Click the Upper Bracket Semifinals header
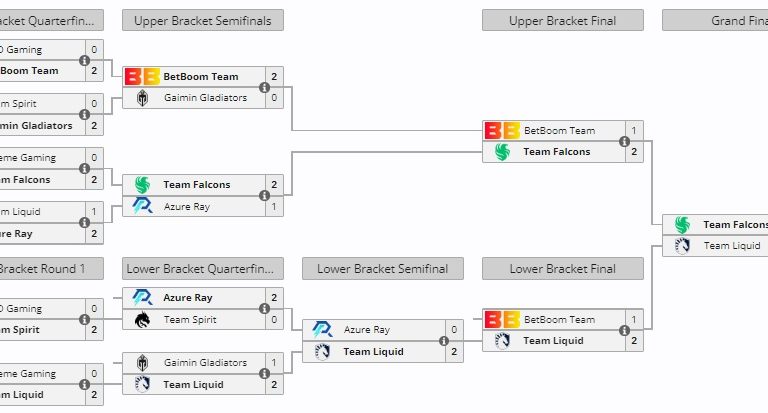The height and width of the screenshot is (413, 768). [203, 20]
